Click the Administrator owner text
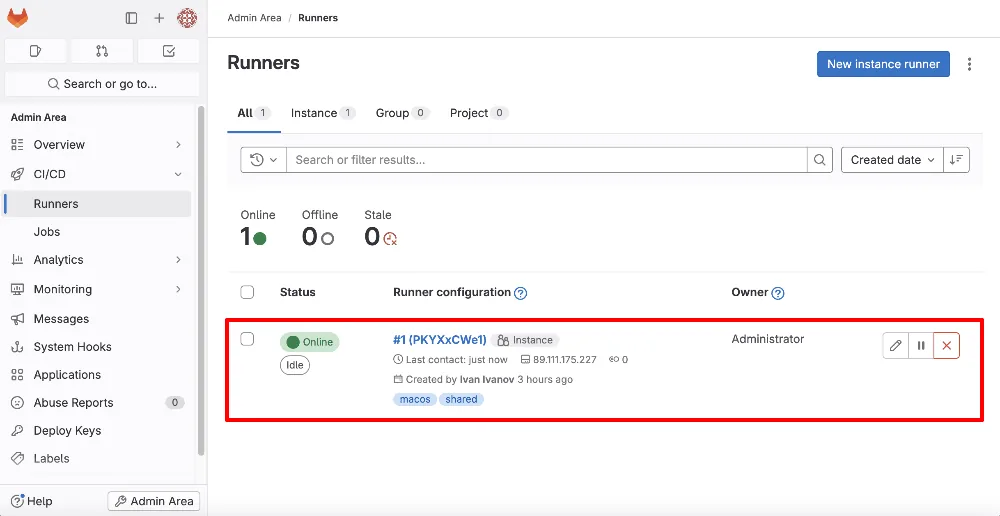The height and width of the screenshot is (516, 1000). (x=768, y=339)
